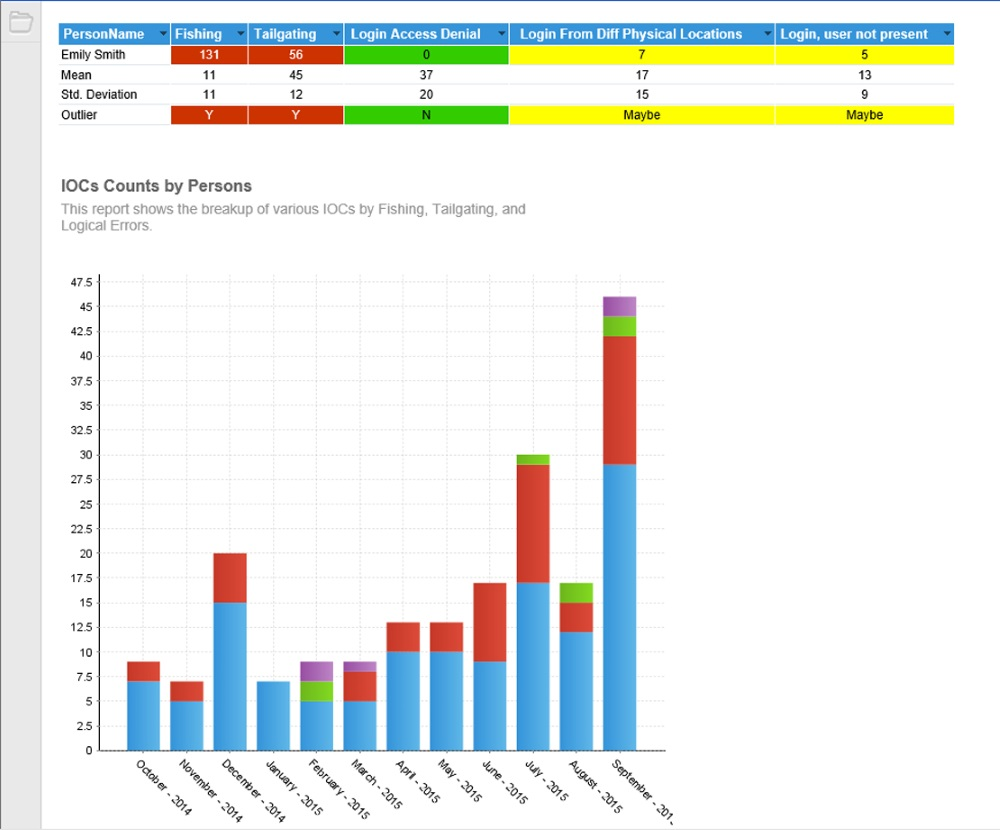Click the green Login Access Denial zero cell
The width and height of the screenshot is (1000, 830).
[426, 55]
